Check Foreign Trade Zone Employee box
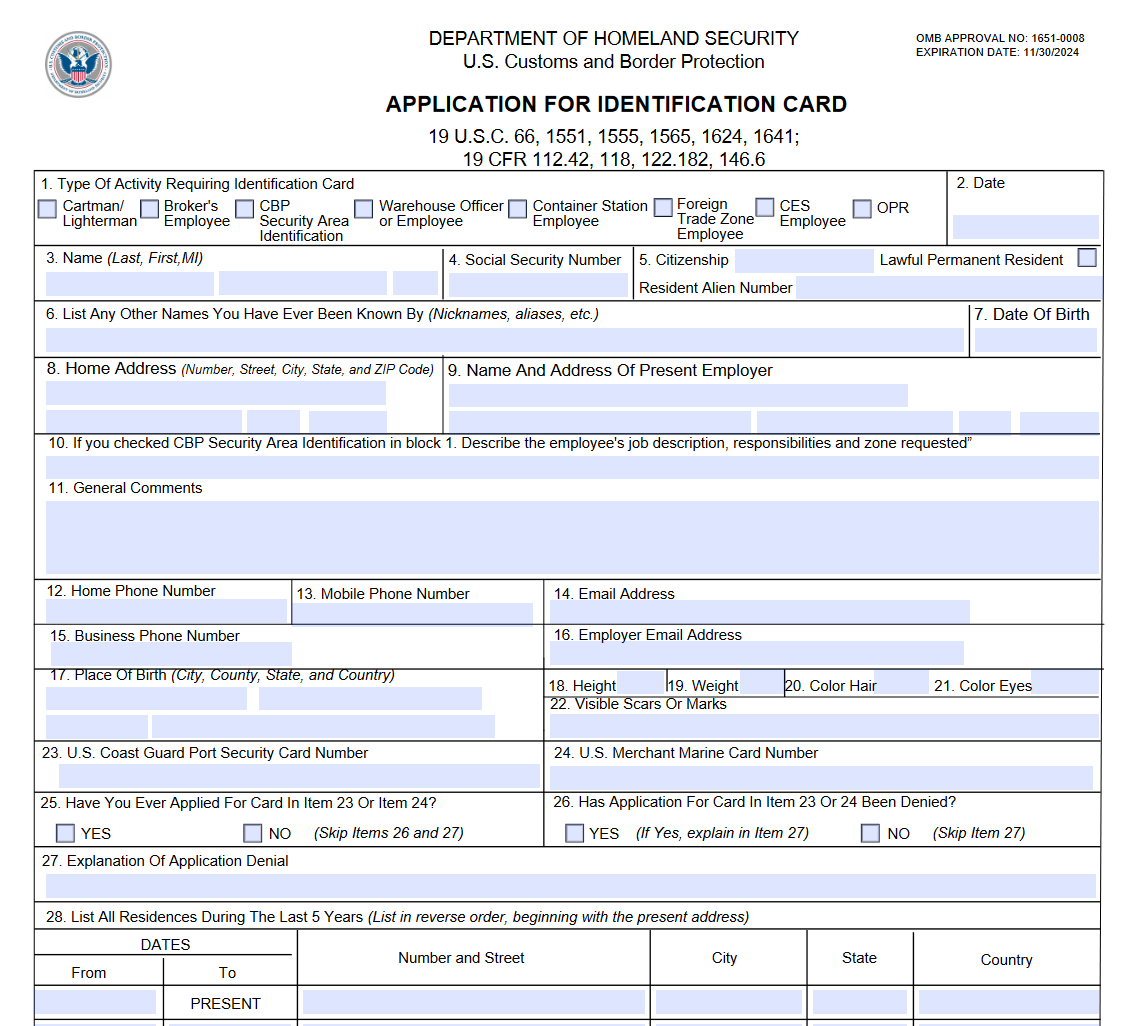 coord(662,208)
